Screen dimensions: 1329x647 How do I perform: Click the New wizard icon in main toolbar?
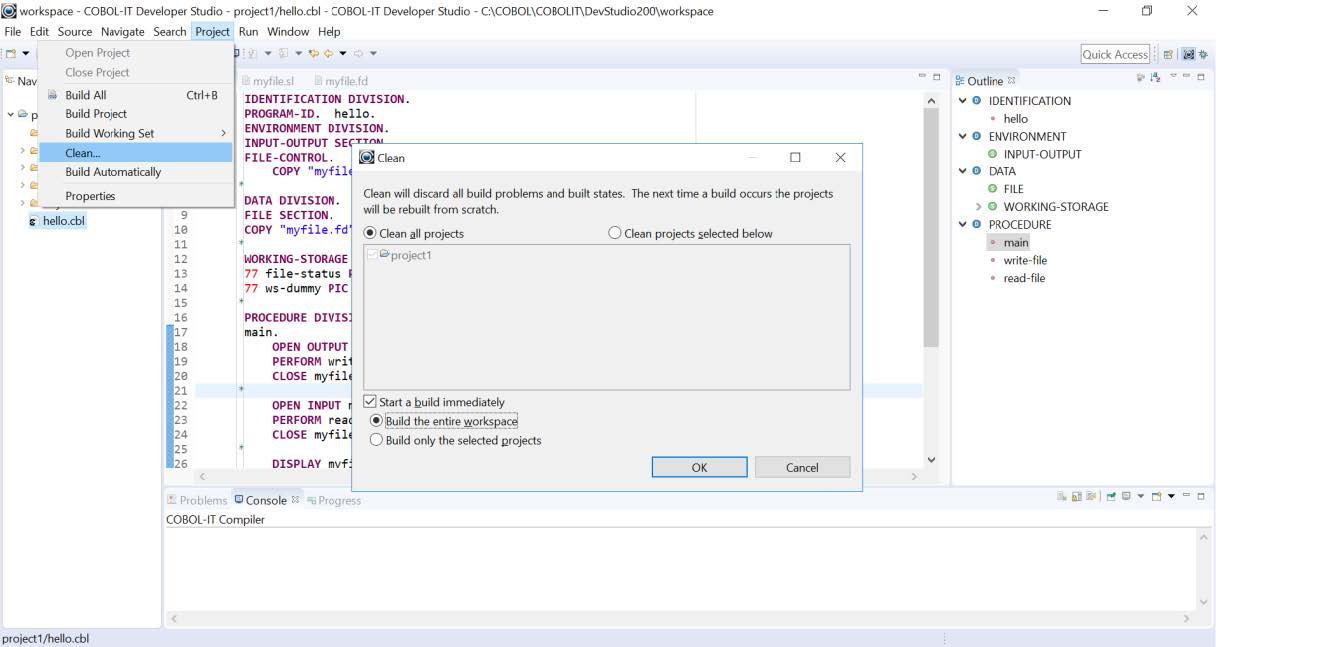click(12, 53)
